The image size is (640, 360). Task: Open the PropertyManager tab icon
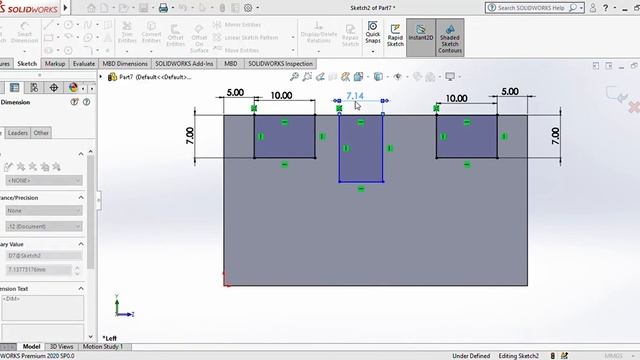[x=14, y=88]
